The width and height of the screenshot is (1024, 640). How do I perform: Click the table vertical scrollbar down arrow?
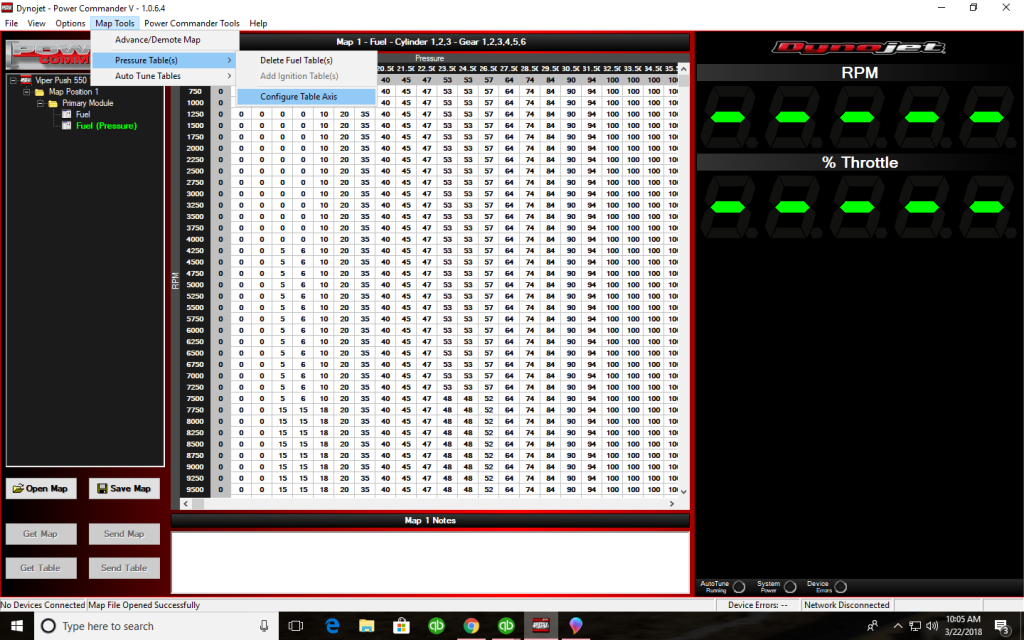click(x=683, y=492)
